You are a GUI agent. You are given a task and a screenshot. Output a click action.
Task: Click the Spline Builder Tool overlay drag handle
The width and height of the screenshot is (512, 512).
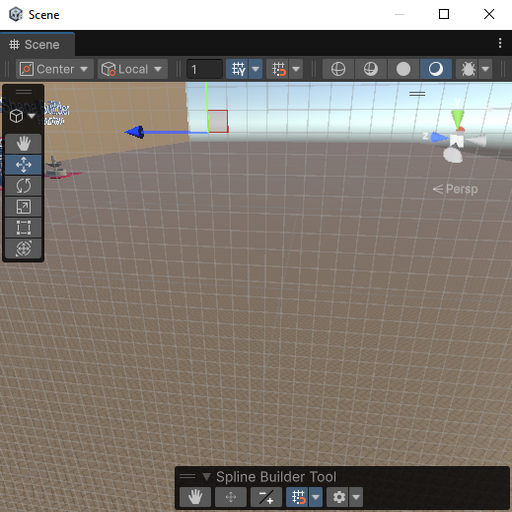[x=187, y=476]
